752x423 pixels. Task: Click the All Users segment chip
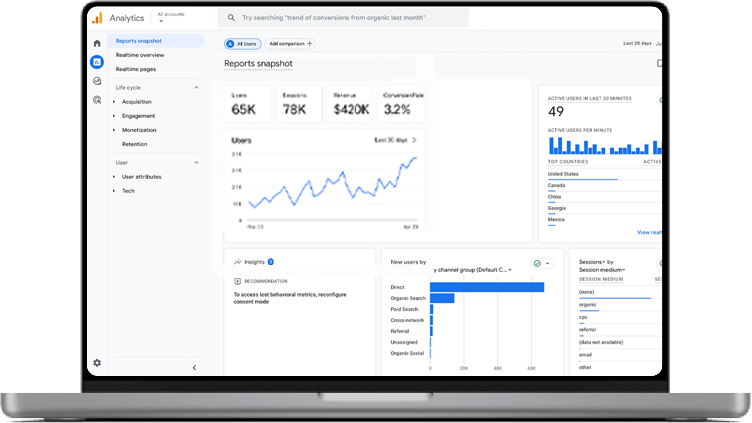[x=242, y=44]
